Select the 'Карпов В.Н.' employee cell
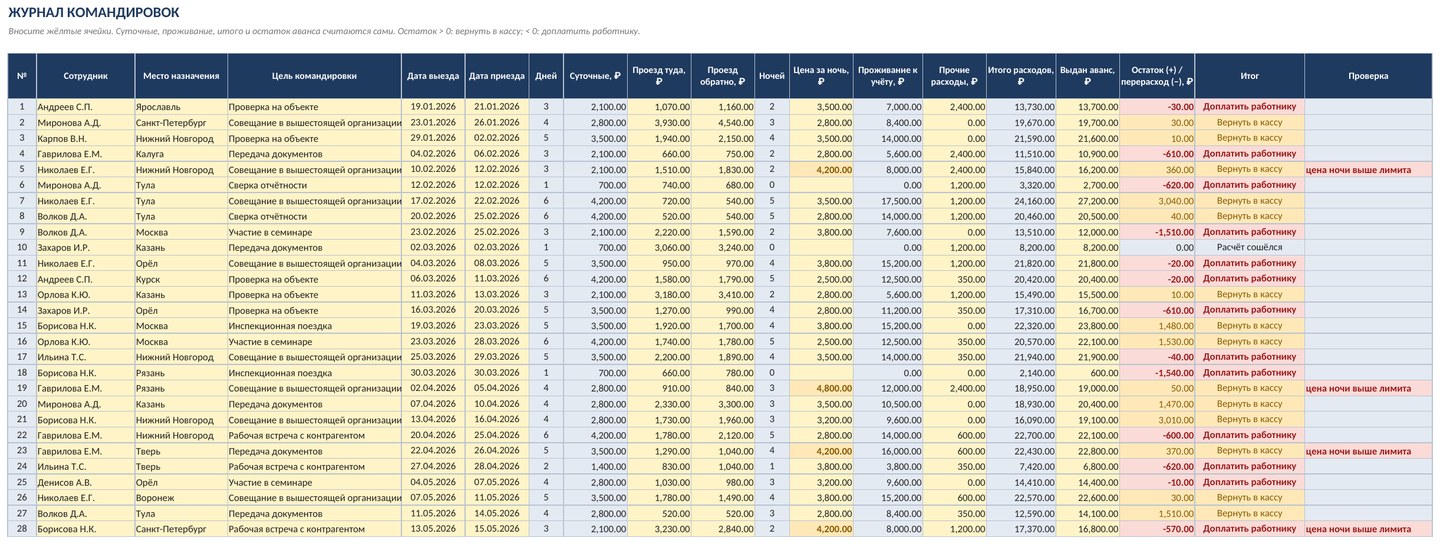The image size is (1440, 544). tap(85, 138)
